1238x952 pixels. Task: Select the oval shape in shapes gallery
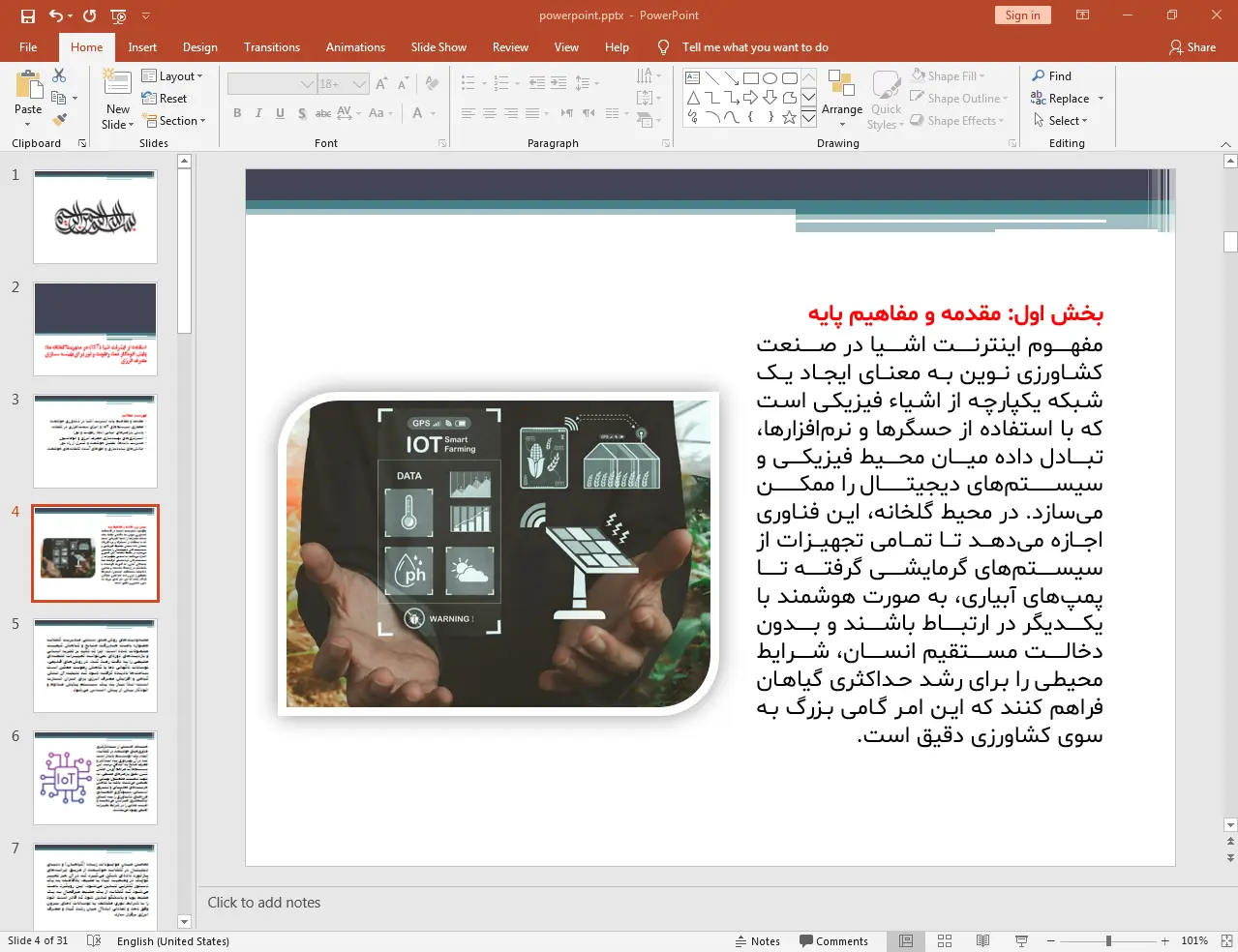(x=770, y=78)
